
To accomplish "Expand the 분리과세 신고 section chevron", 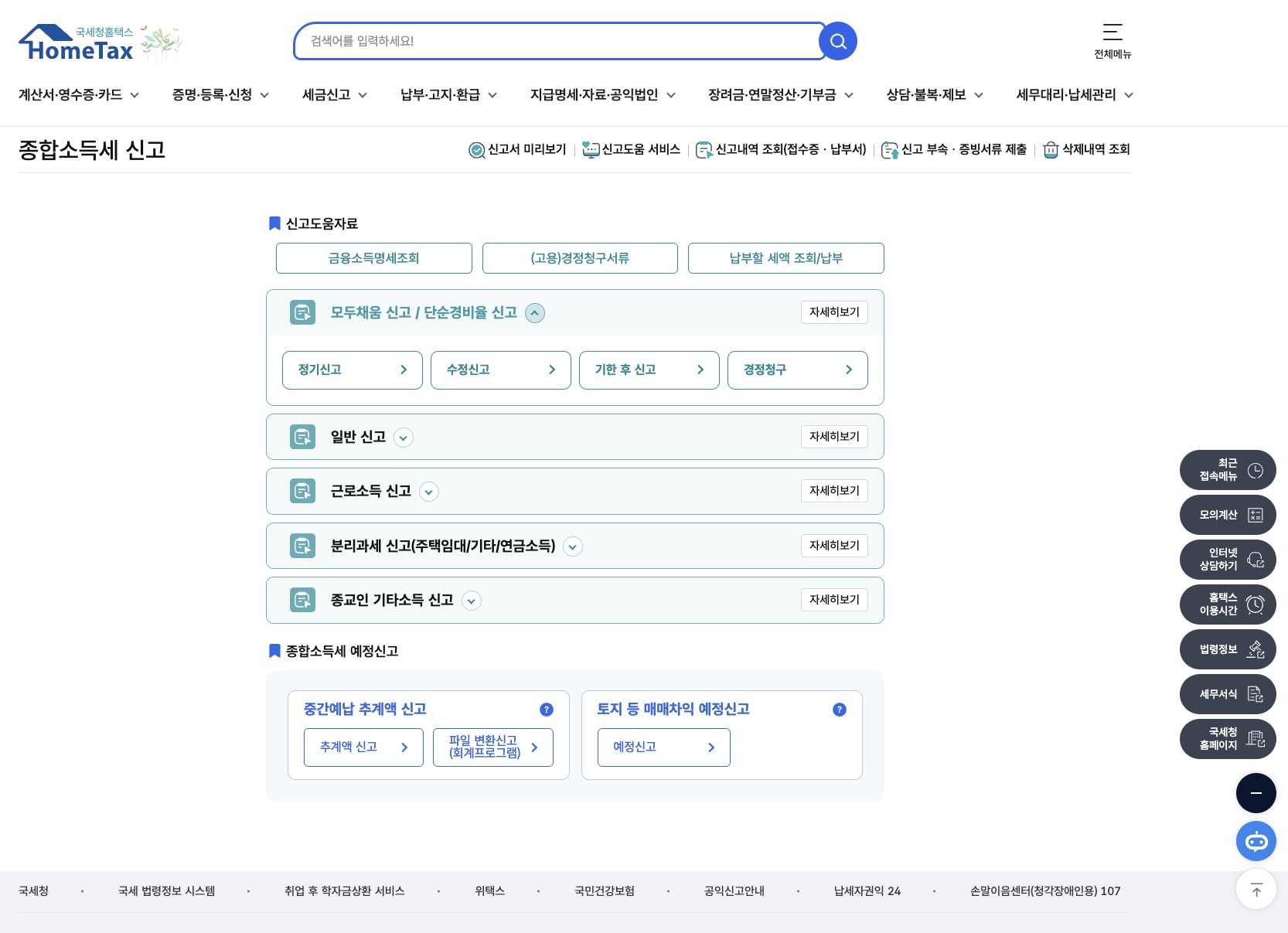I will [573, 547].
